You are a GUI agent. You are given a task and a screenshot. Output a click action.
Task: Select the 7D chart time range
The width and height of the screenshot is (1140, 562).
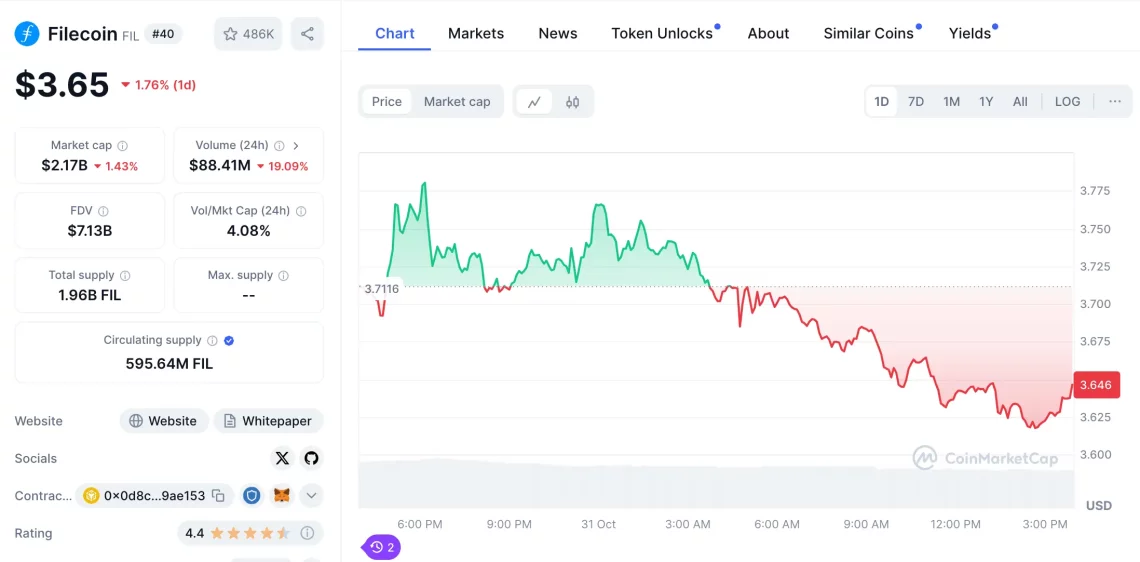[x=915, y=102]
